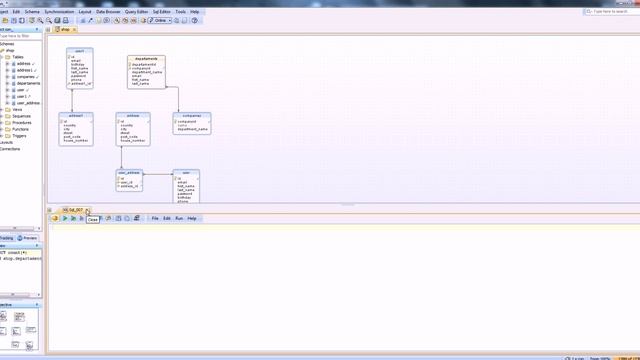Image resolution: width=640 pixels, height=360 pixels.
Task: Click the zoom in magnifier toolbar icon
Action: 40,20
